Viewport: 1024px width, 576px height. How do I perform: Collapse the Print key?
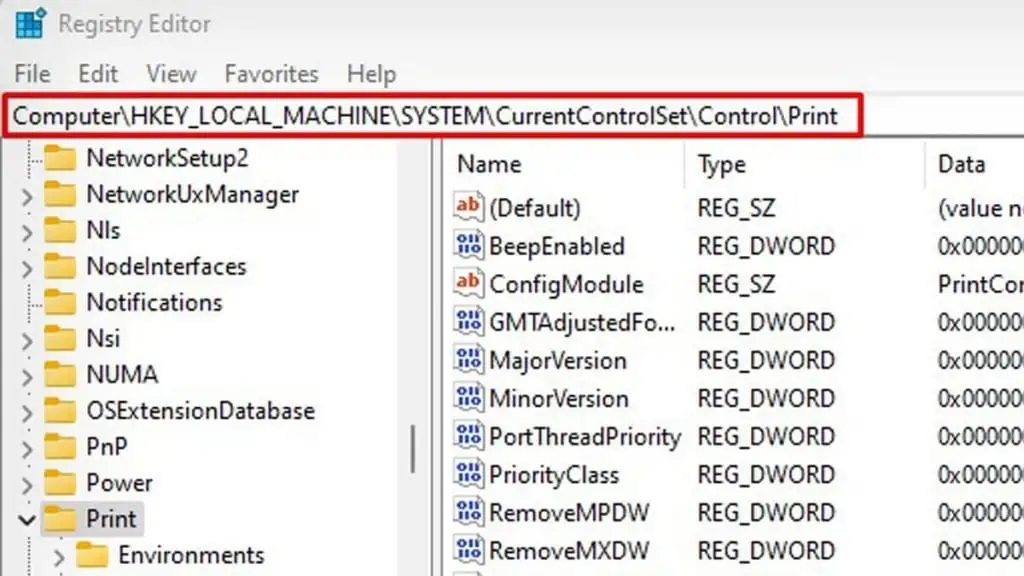pos(26,520)
